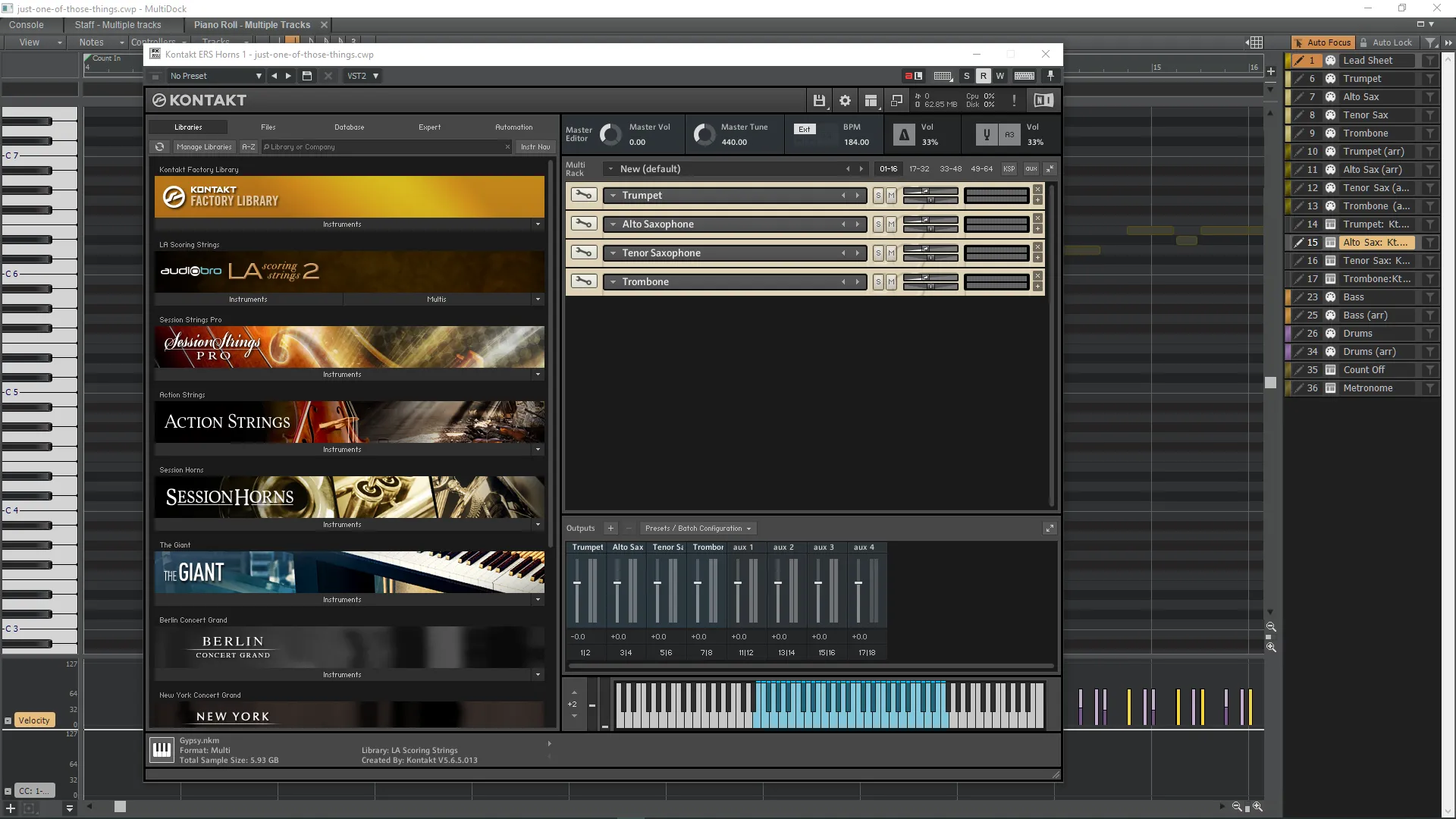
Task: Click the save icon in Kontakt header
Action: [819, 100]
